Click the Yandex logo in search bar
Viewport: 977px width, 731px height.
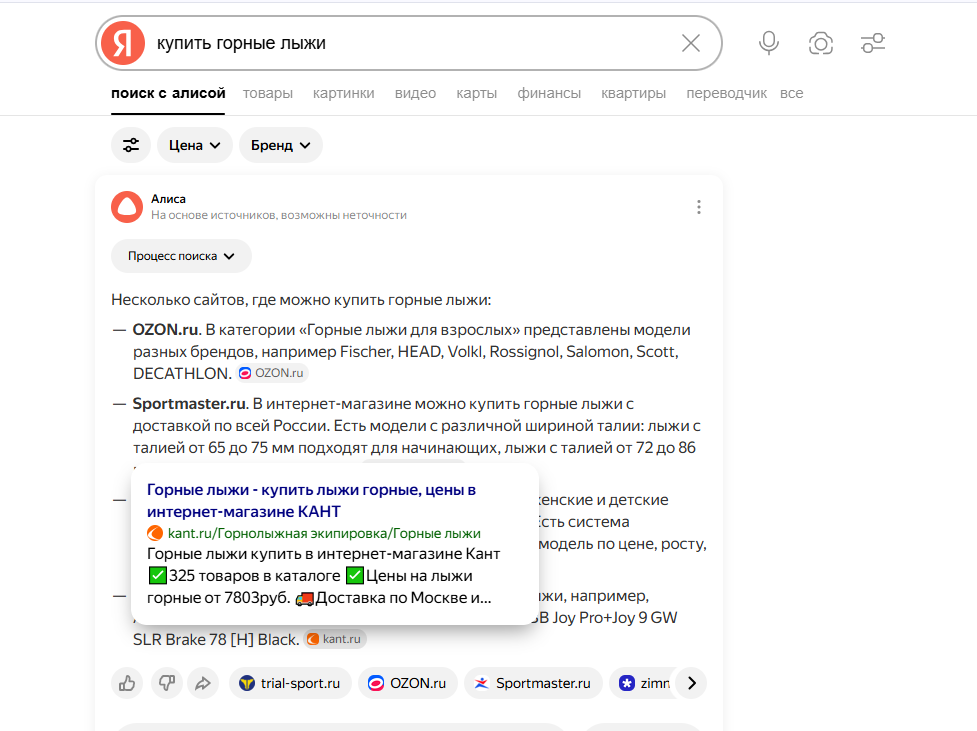[122, 43]
